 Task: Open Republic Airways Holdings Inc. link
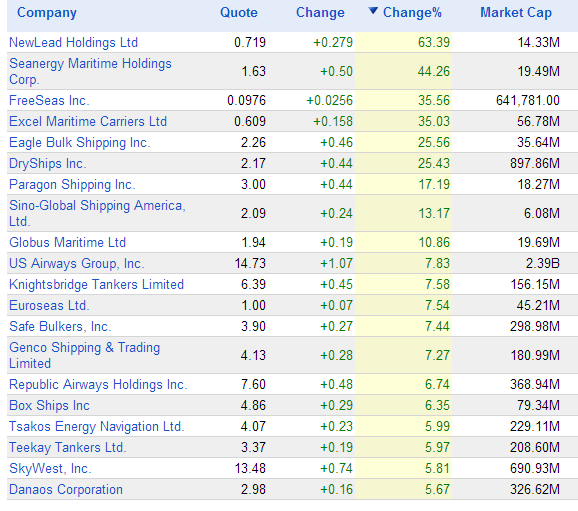tap(98, 384)
